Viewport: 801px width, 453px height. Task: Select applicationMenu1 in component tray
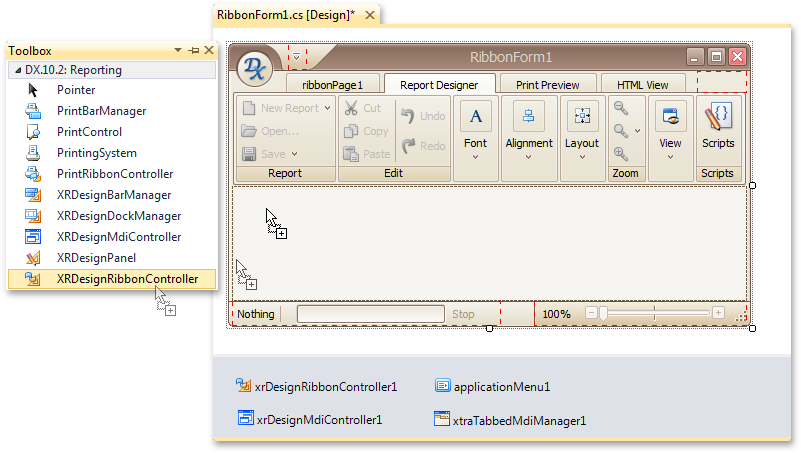(493, 387)
